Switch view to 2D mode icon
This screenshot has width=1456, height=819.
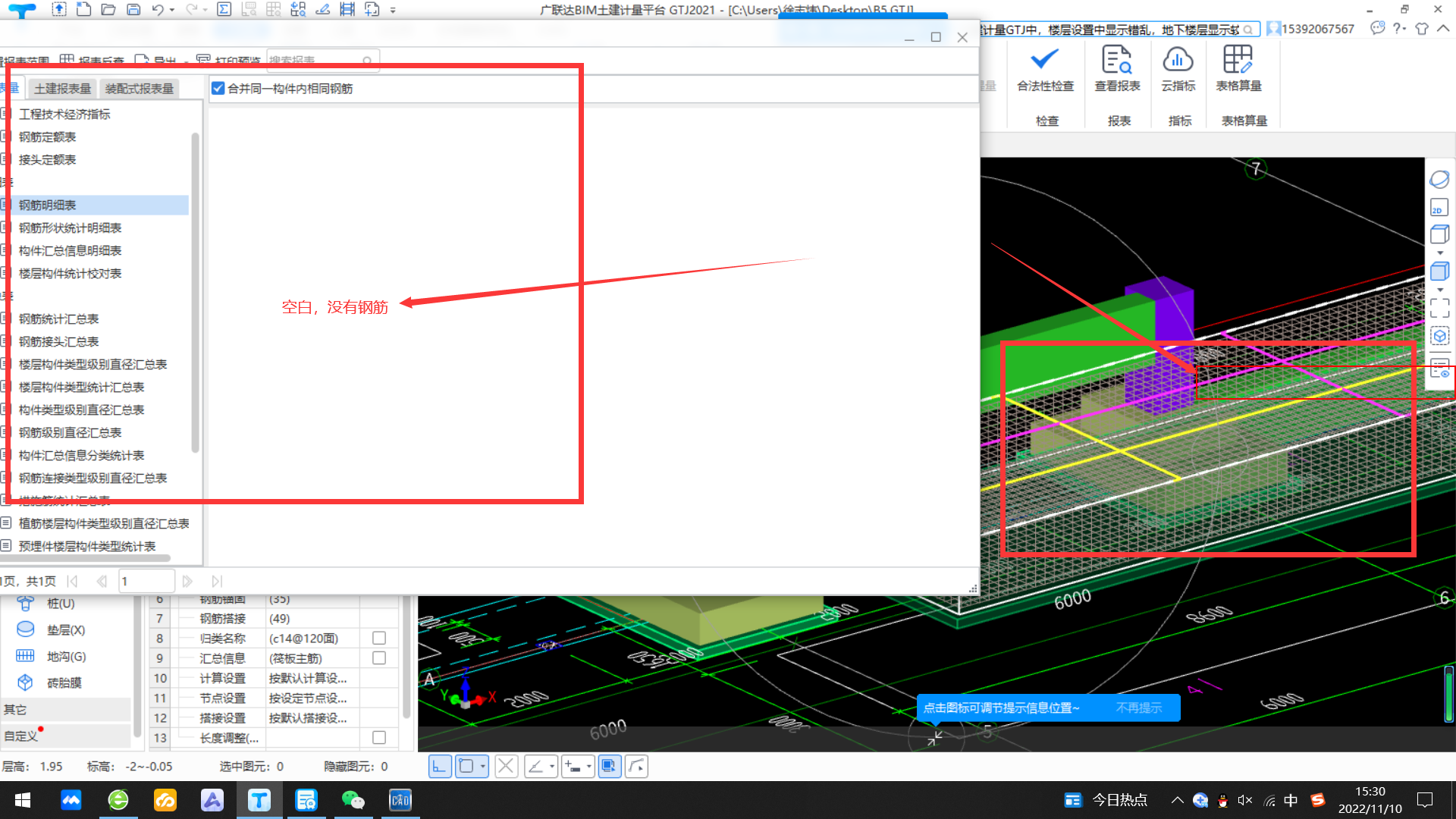[x=1439, y=208]
